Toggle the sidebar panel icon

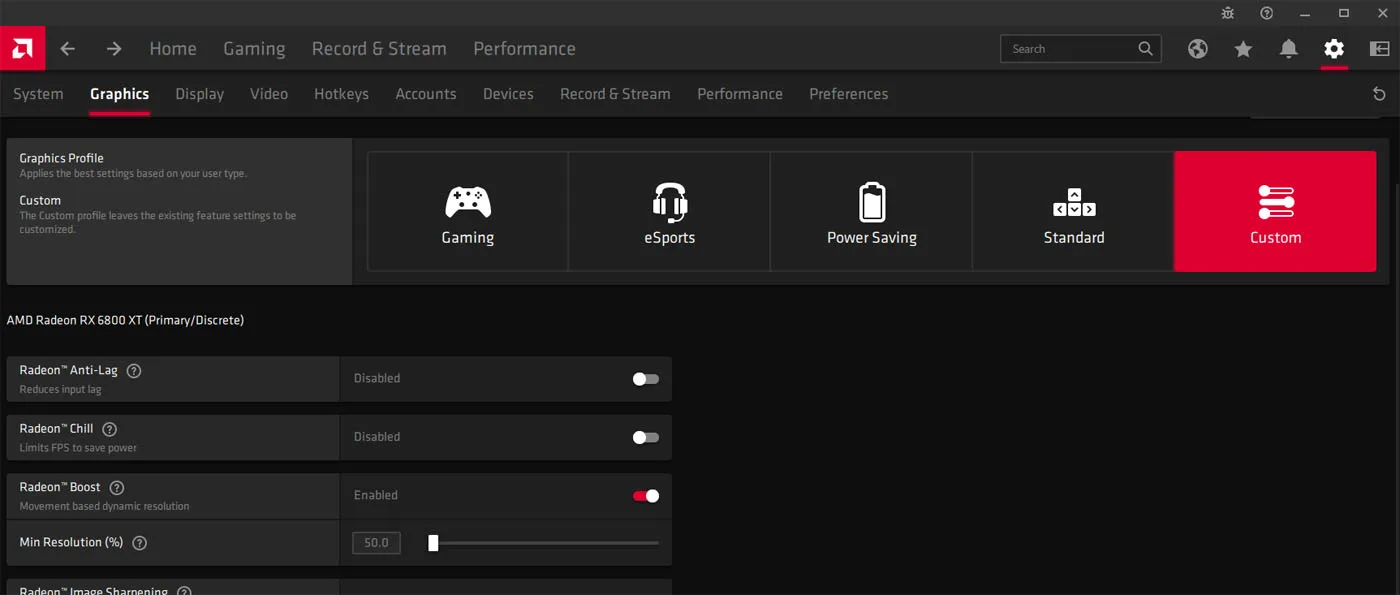tap(1379, 48)
